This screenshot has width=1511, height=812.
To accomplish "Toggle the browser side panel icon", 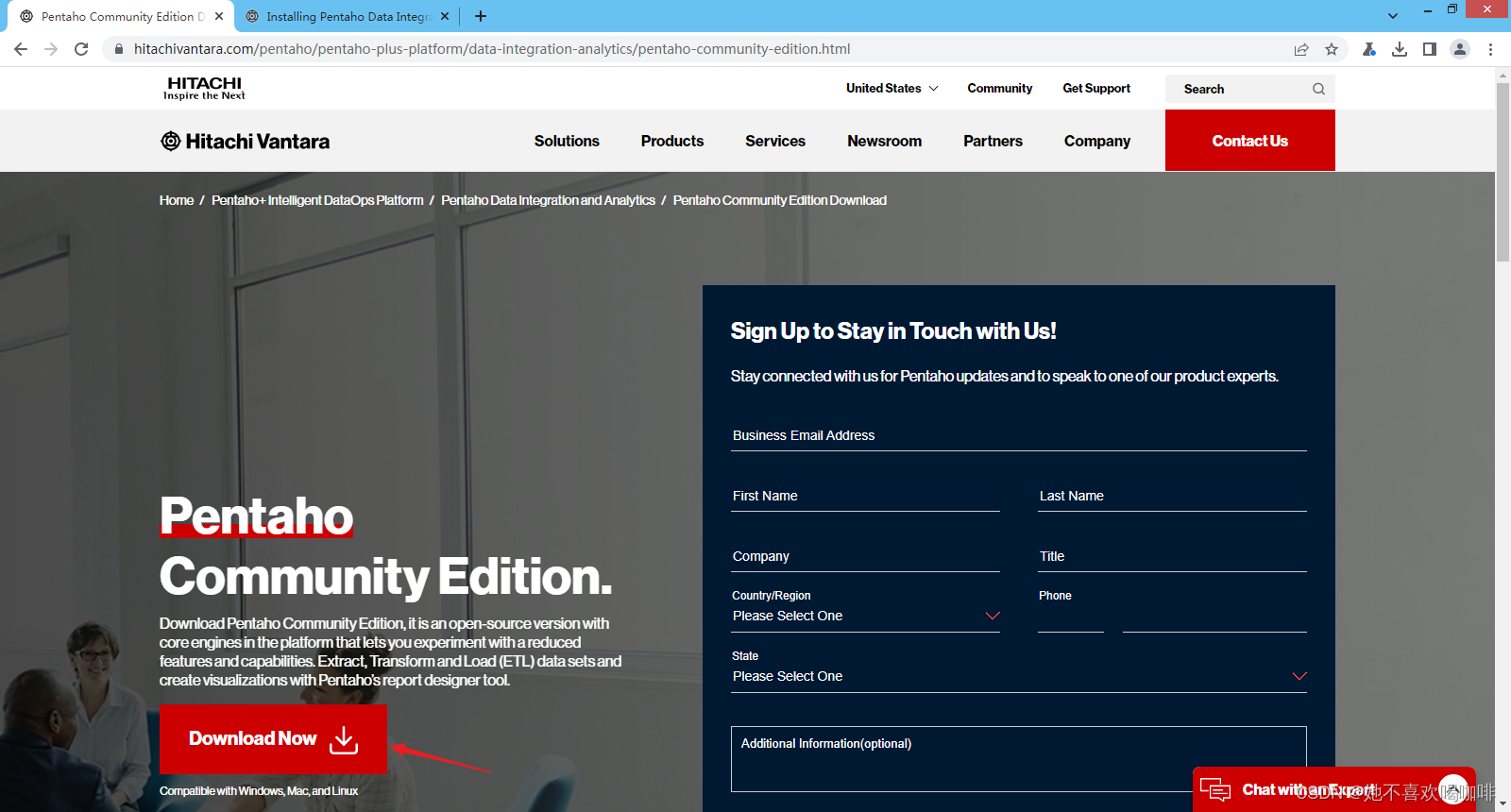I will (x=1430, y=49).
